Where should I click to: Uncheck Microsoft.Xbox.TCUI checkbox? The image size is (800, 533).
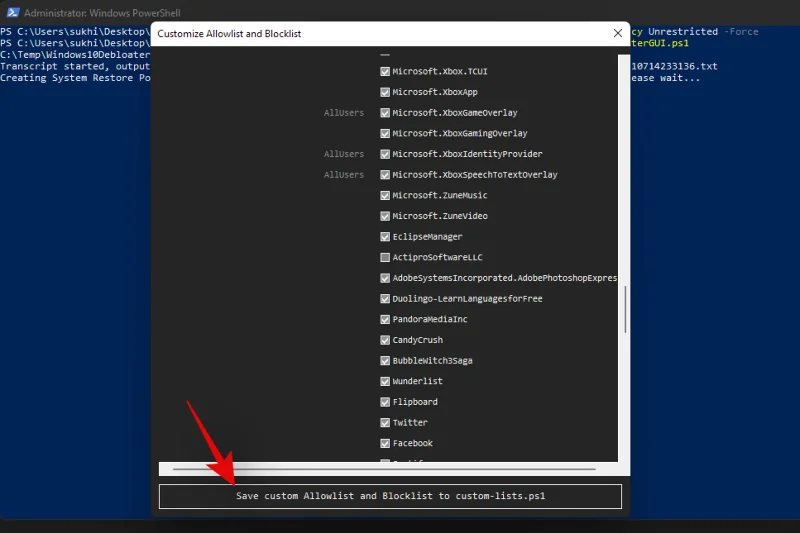(x=385, y=71)
